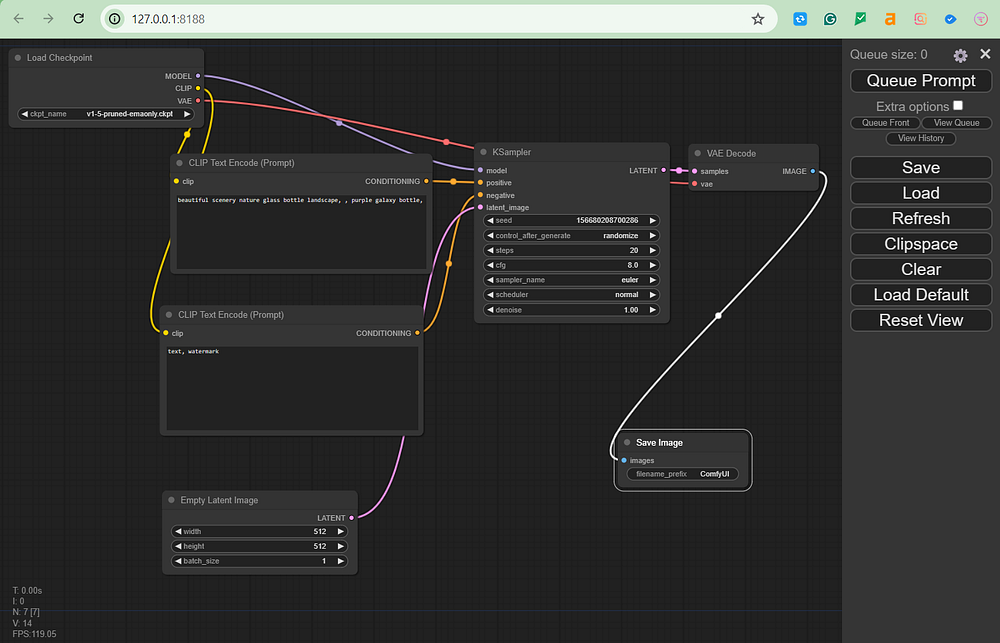Collapse the VAE Decode node dot
The height and width of the screenshot is (643, 1000).
pyautogui.click(x=698, y=153)
